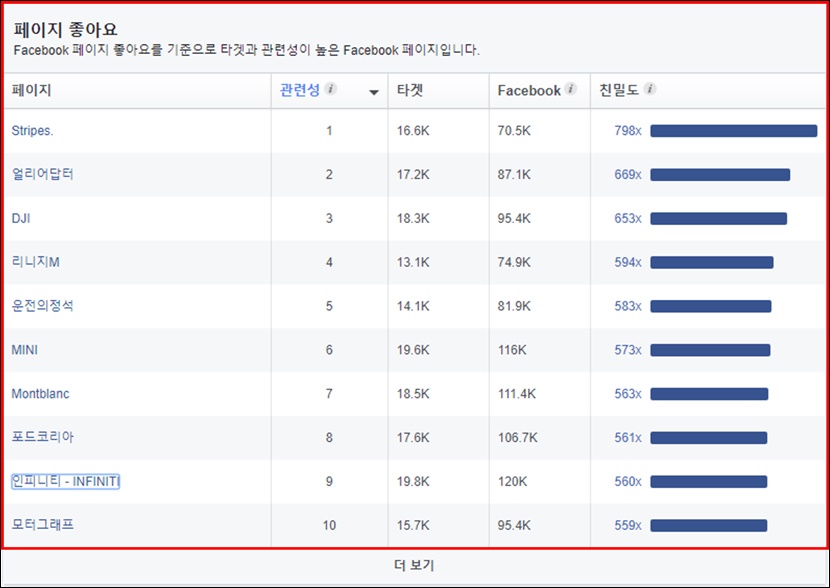Screen dimensions: 830x588
Task: Click the 얼리어답터 affinity bar
Action: pos(720,175)
